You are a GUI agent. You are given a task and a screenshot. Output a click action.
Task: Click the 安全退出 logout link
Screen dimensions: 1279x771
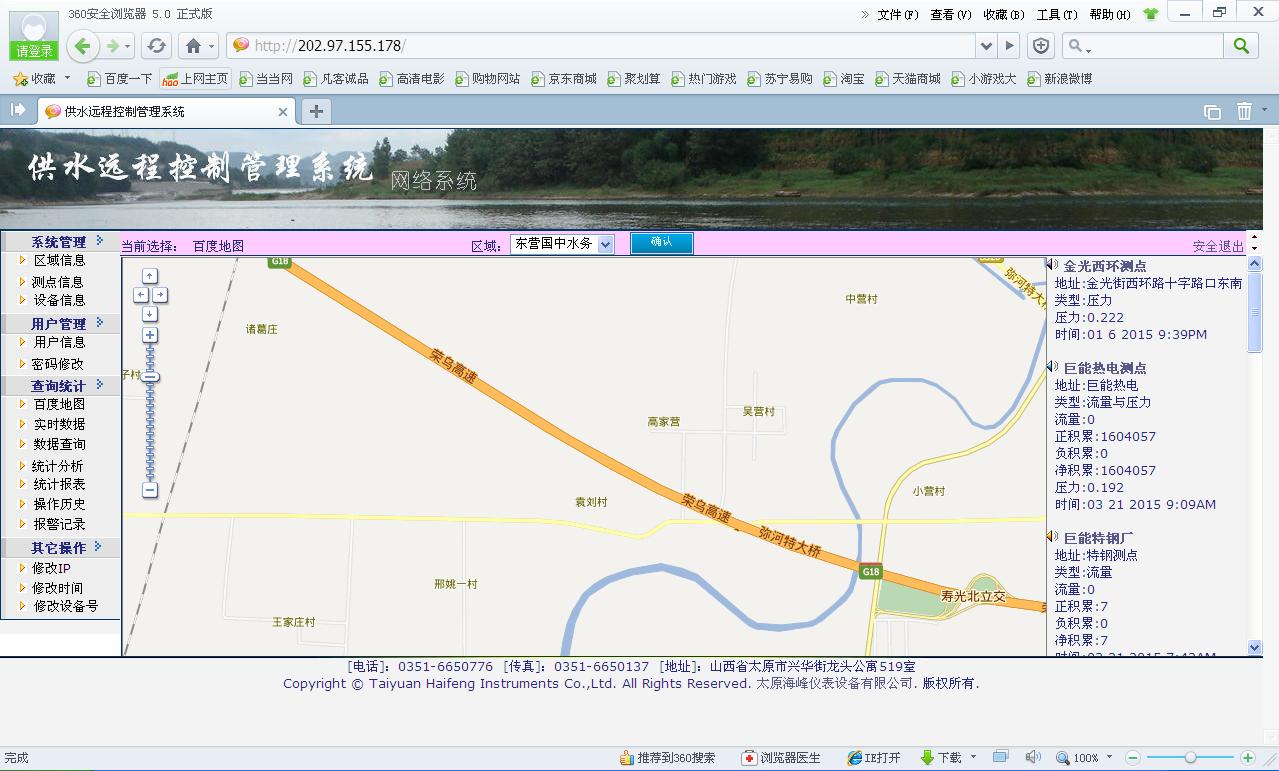click(x=1218, y=246)
